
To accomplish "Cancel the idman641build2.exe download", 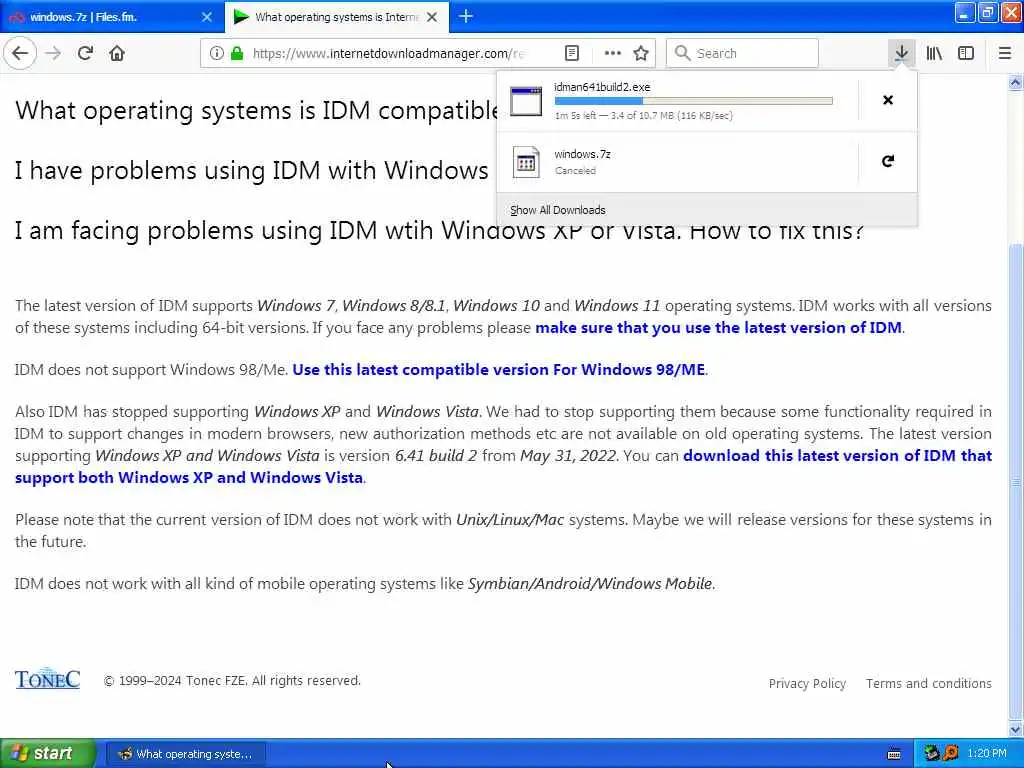I will pos(888,100).
